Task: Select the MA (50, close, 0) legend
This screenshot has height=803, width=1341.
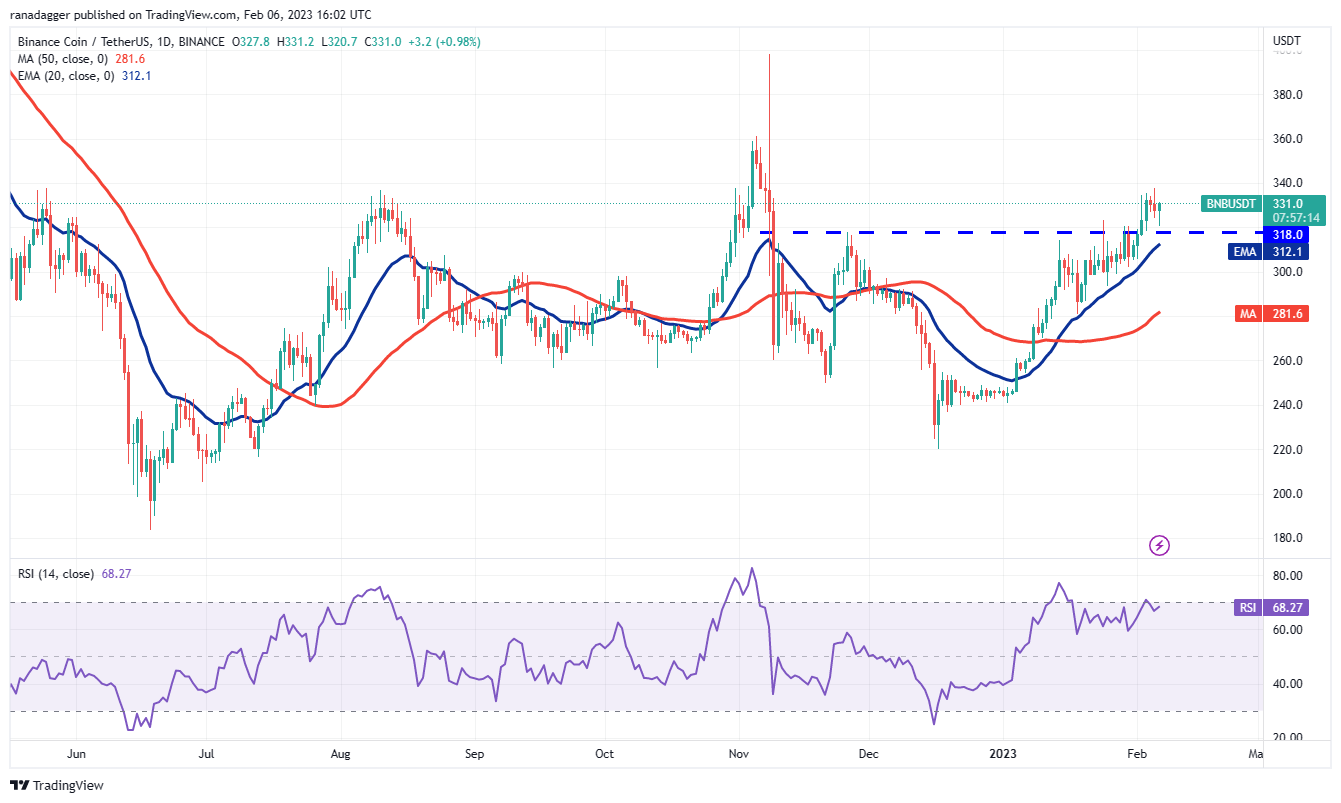Action: pyautogui.click(x=73, y=59)
